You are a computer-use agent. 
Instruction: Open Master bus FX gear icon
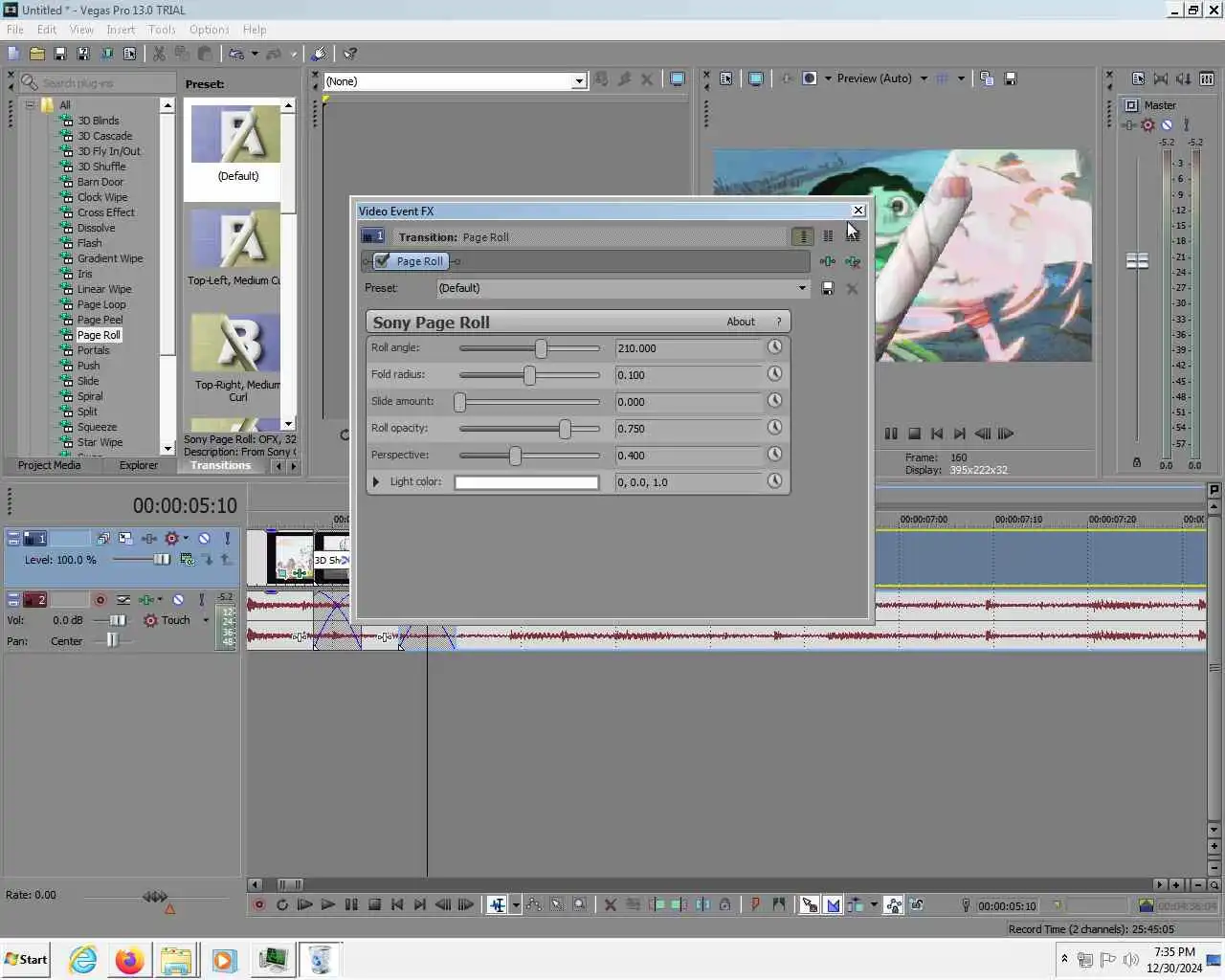1147,124
